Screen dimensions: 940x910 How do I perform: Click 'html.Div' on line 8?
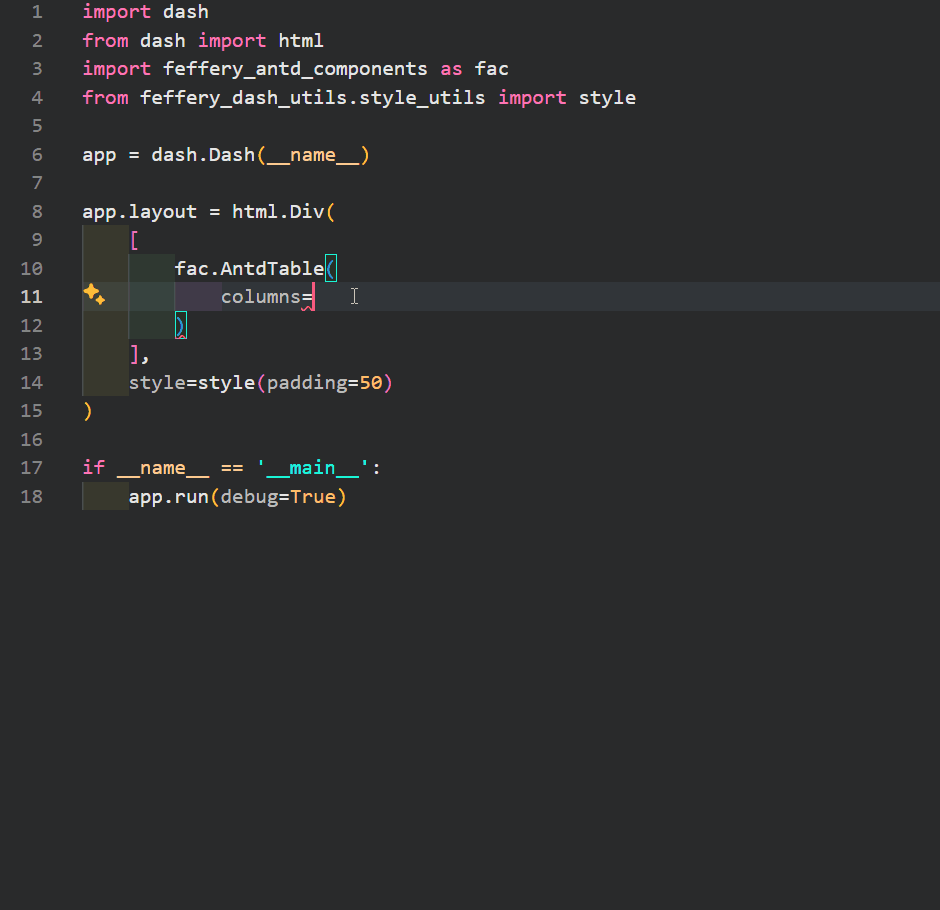(x=278, y=212)
